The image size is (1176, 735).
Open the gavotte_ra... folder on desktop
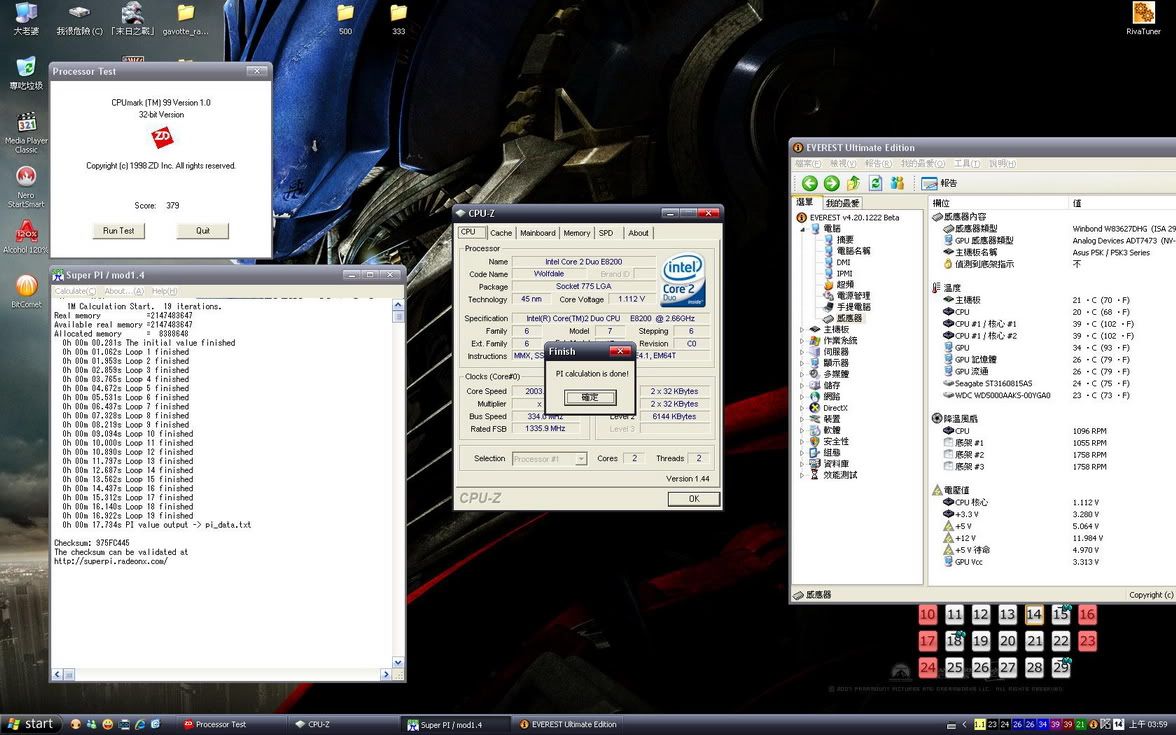[x=185, y=20]
